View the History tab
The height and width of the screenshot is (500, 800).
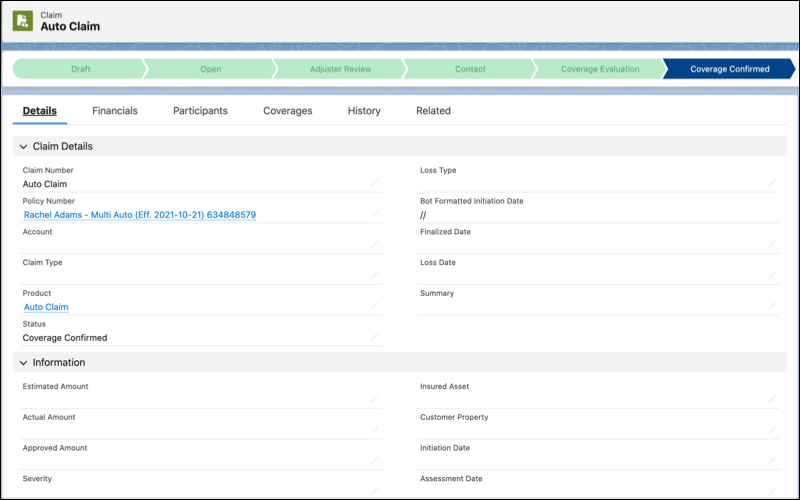pyautogui.click(x=364, y=111)
